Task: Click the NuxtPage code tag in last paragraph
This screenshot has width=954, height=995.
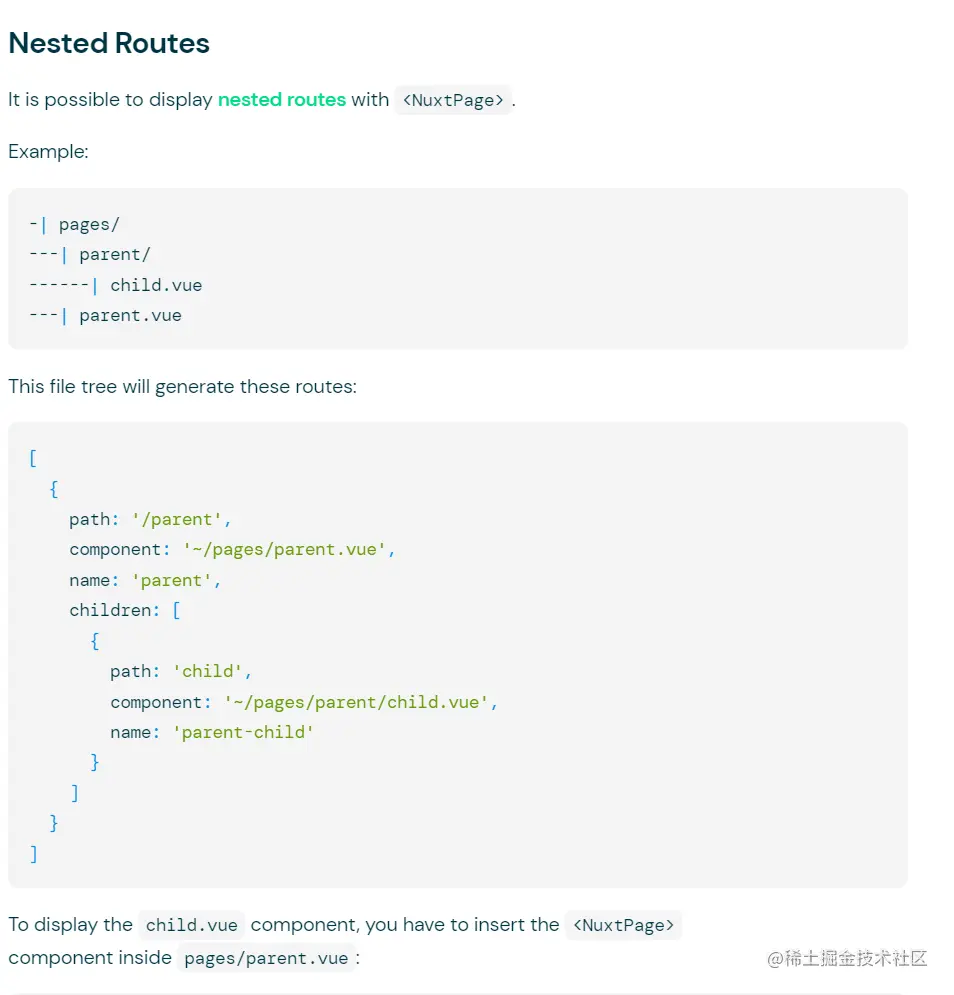Action: (623, 925)
